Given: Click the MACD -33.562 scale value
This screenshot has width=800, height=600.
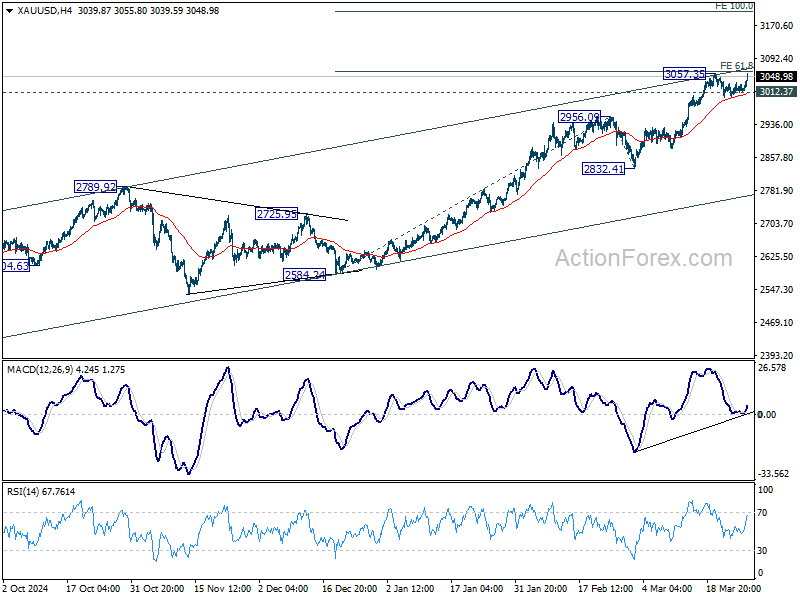Looking at the screenshot, I should pyautogui.click(x=773, y=473).
